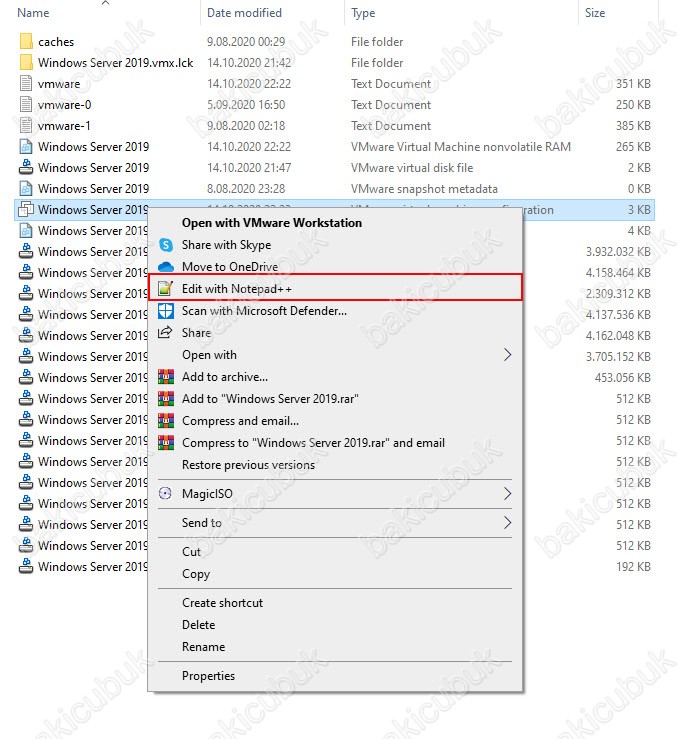Click the vmware text document icon

coord(26,83)
